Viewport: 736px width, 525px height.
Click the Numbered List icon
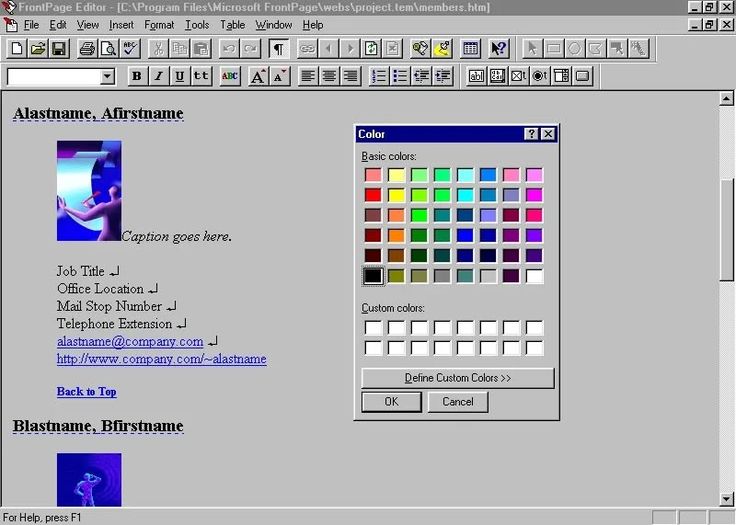[378, 76]
